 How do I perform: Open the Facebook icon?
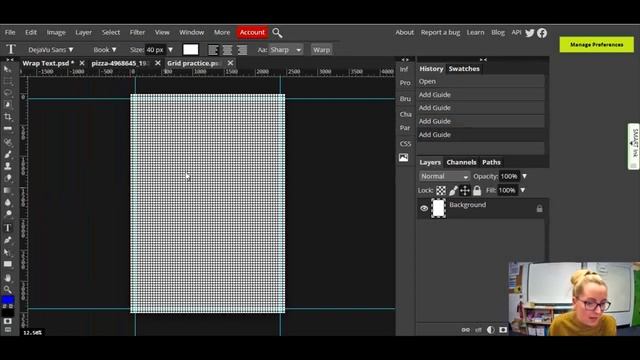pyautogui.click(x=542, y=33)
